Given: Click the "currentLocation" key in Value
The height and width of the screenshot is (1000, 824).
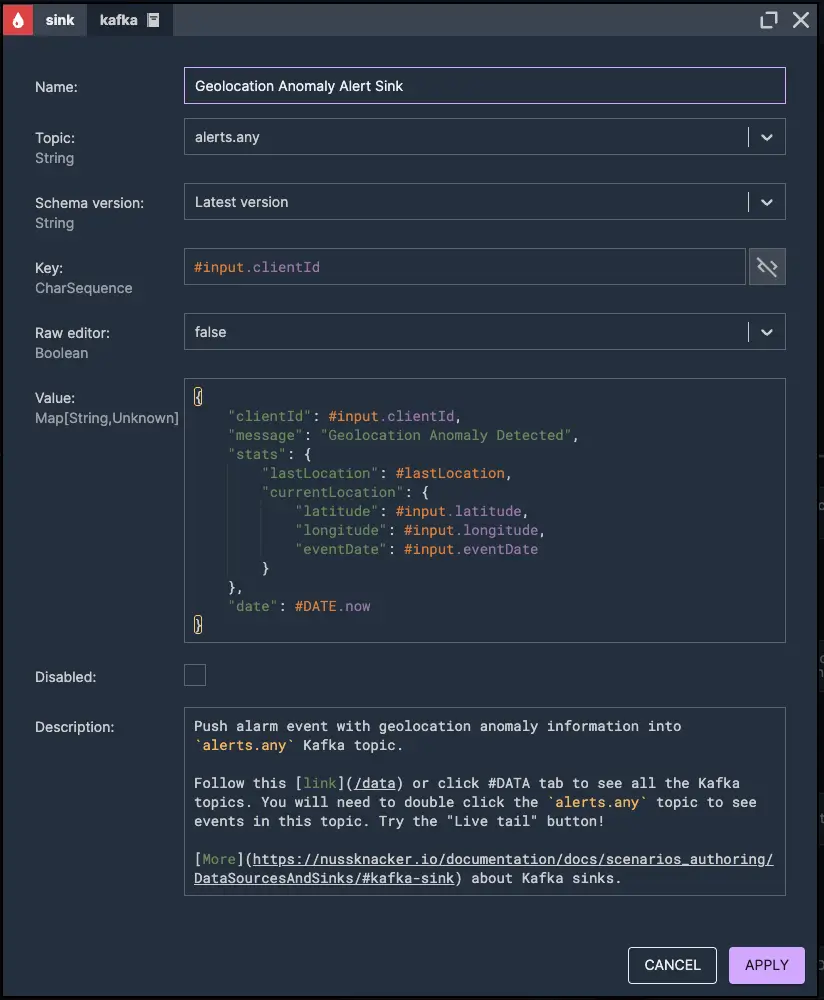Looking at the screenshot, I should 332,492.
